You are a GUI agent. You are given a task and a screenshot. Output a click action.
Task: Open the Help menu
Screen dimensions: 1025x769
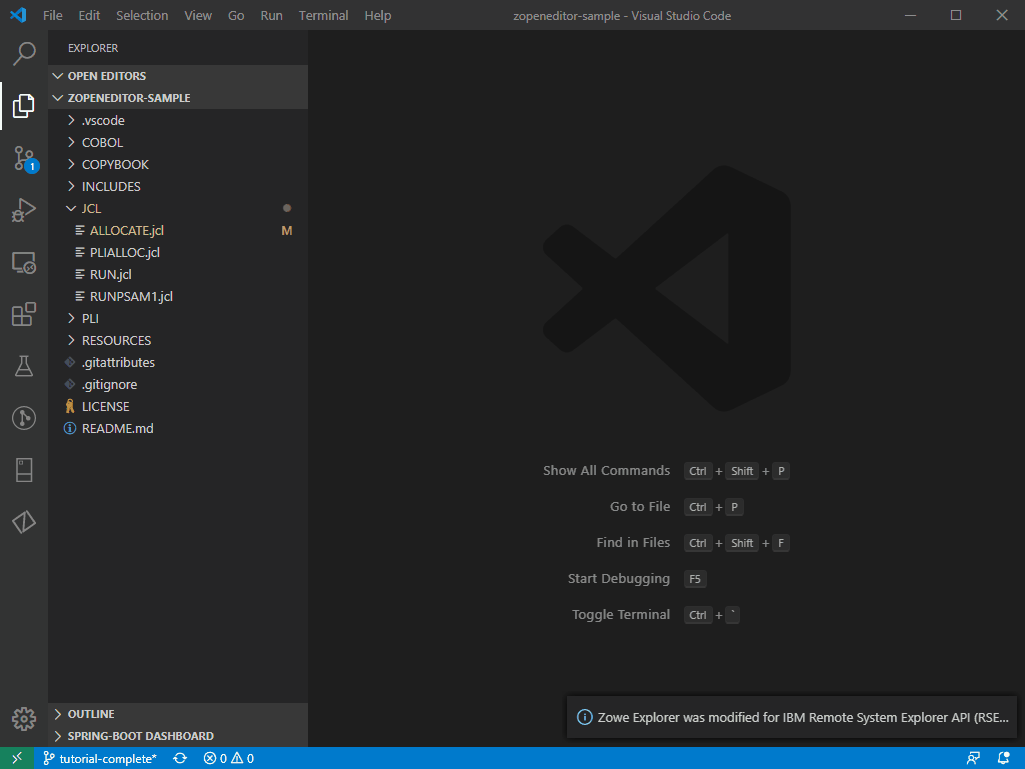click(x=378, y=15)
